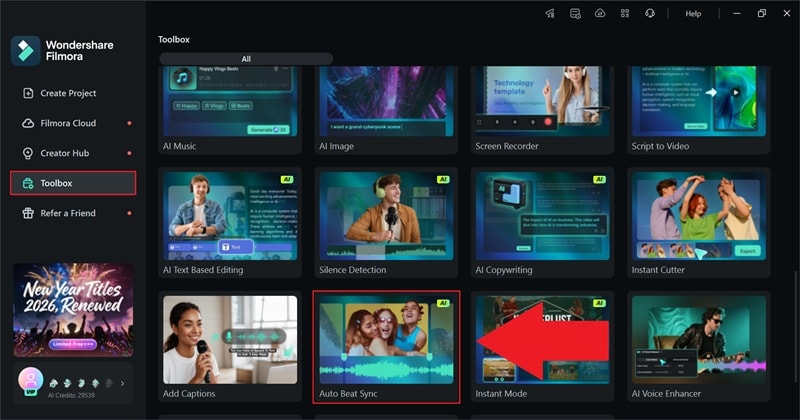Click the Create Project plus-file icon
This screenshot has height=420, width=800.
point(28,93)
